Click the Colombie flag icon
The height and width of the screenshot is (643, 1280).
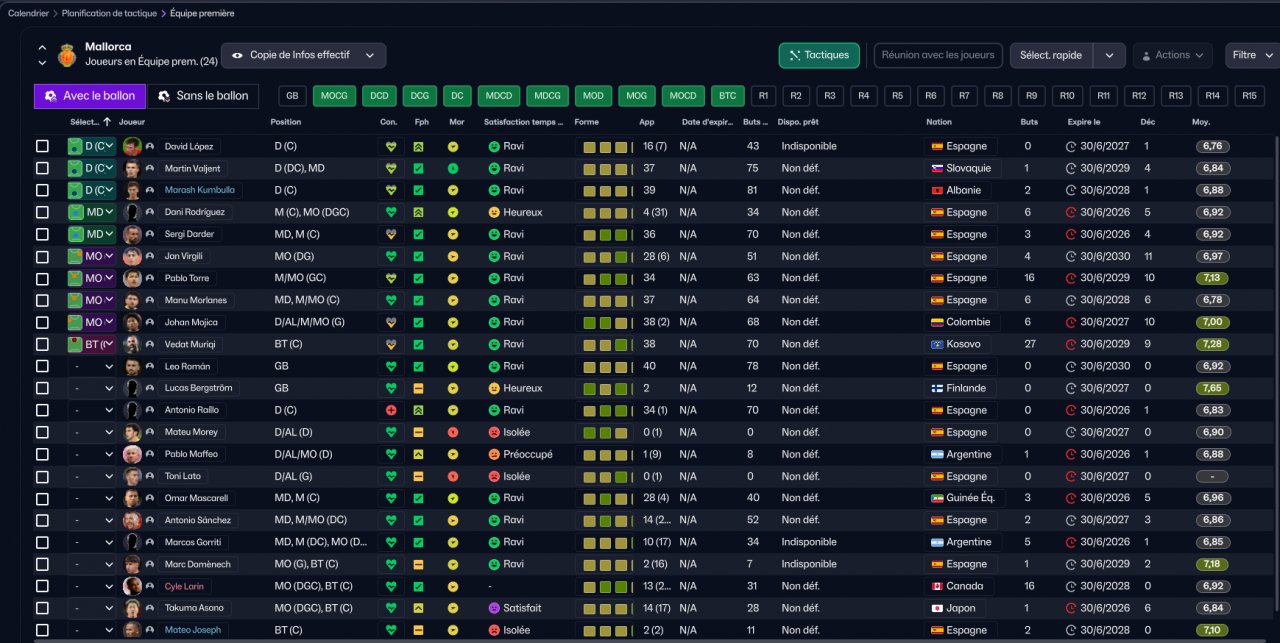(937, 322)
